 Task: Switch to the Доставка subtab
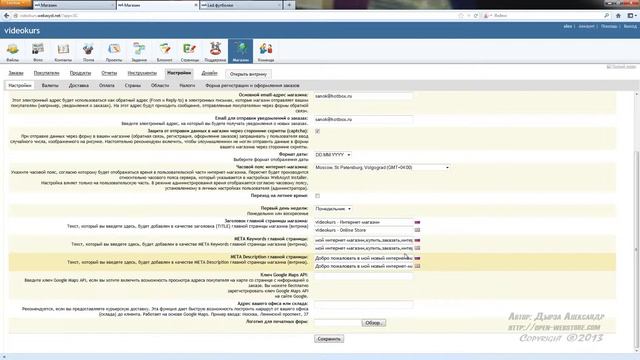click(79, 85)
